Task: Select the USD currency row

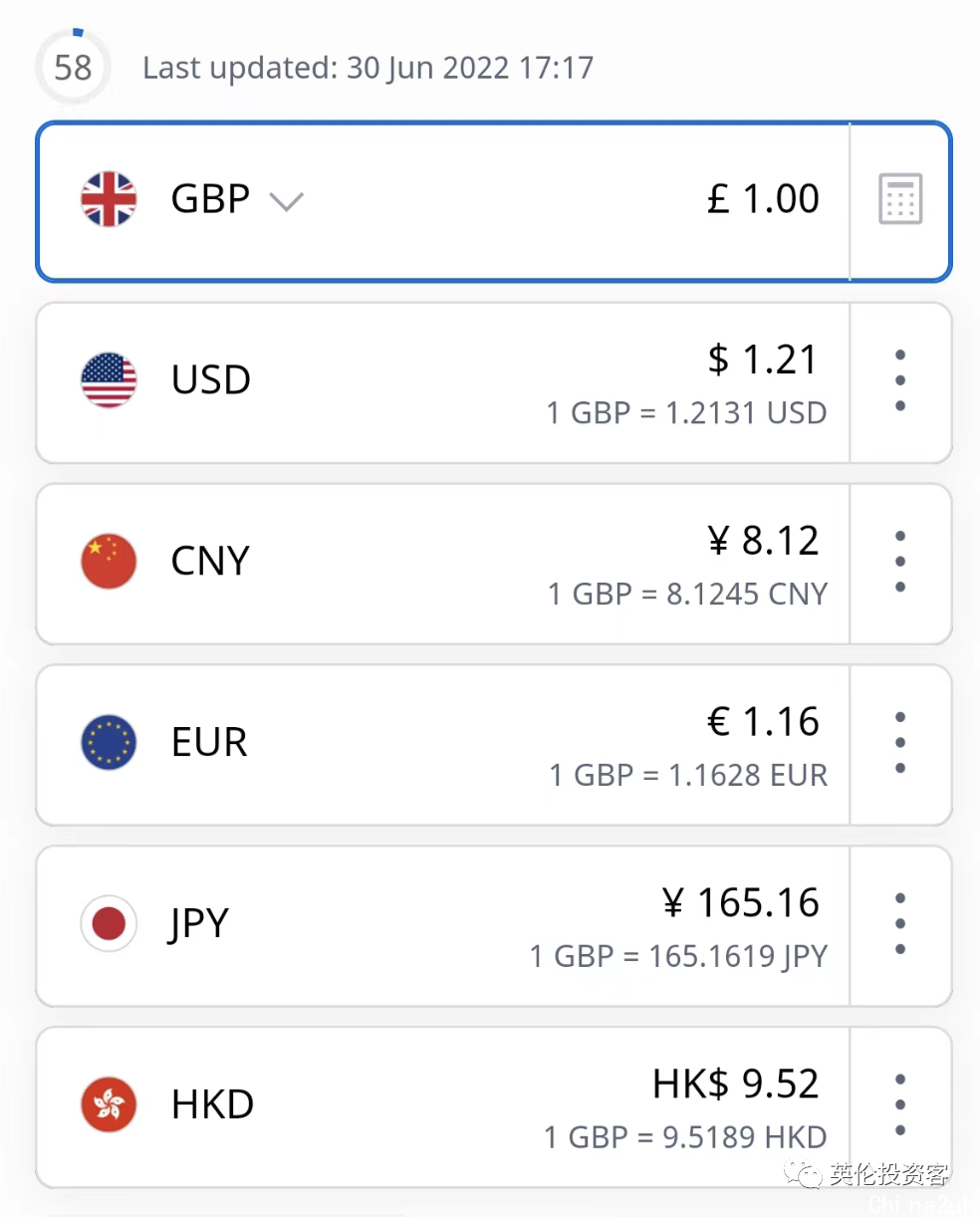Action: point(442,383)
